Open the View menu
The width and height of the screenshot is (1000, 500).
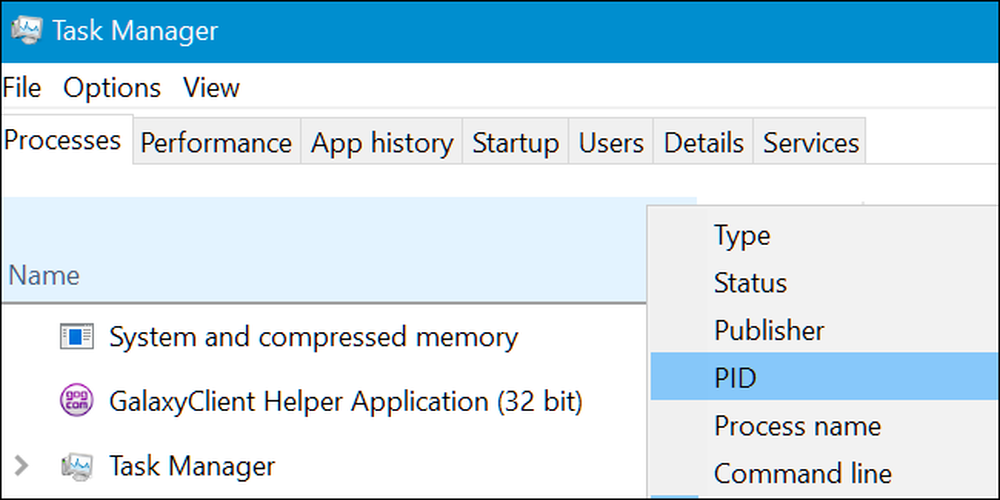pos(211,88)
